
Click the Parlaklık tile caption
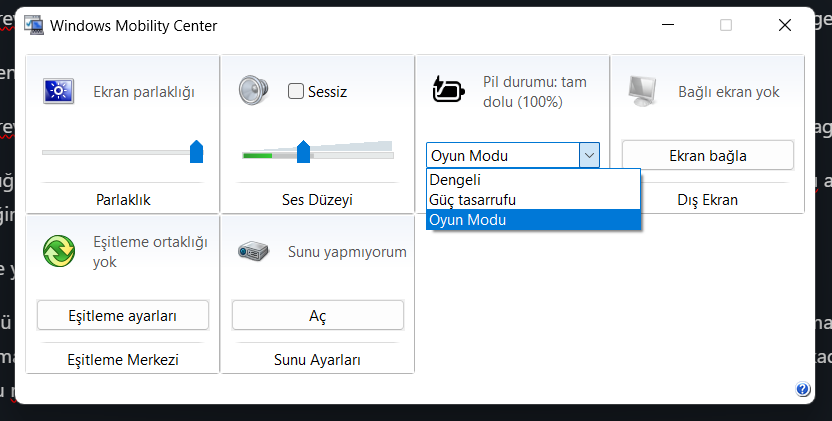coord(123,200)
